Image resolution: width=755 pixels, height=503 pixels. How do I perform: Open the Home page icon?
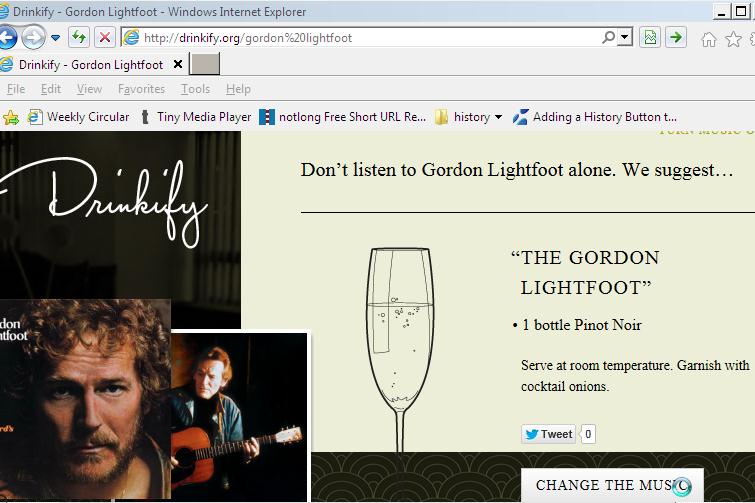pos(708,39)
